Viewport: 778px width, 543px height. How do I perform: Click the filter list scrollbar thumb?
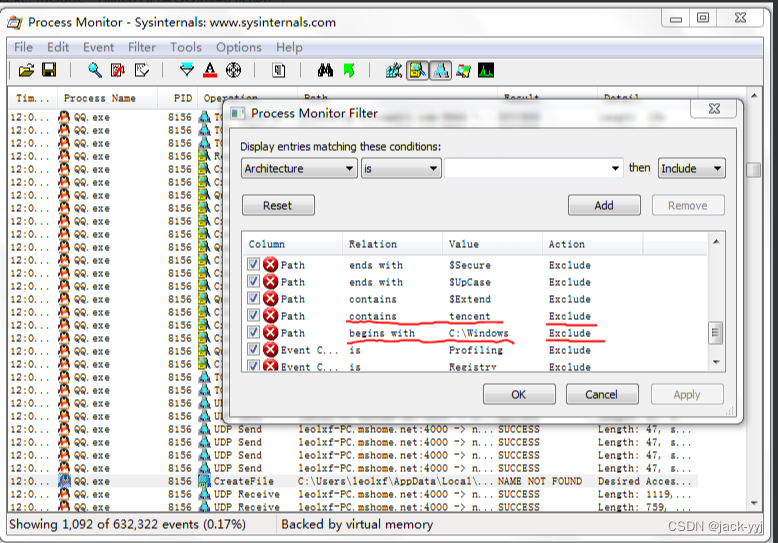(x=715, y=332)
